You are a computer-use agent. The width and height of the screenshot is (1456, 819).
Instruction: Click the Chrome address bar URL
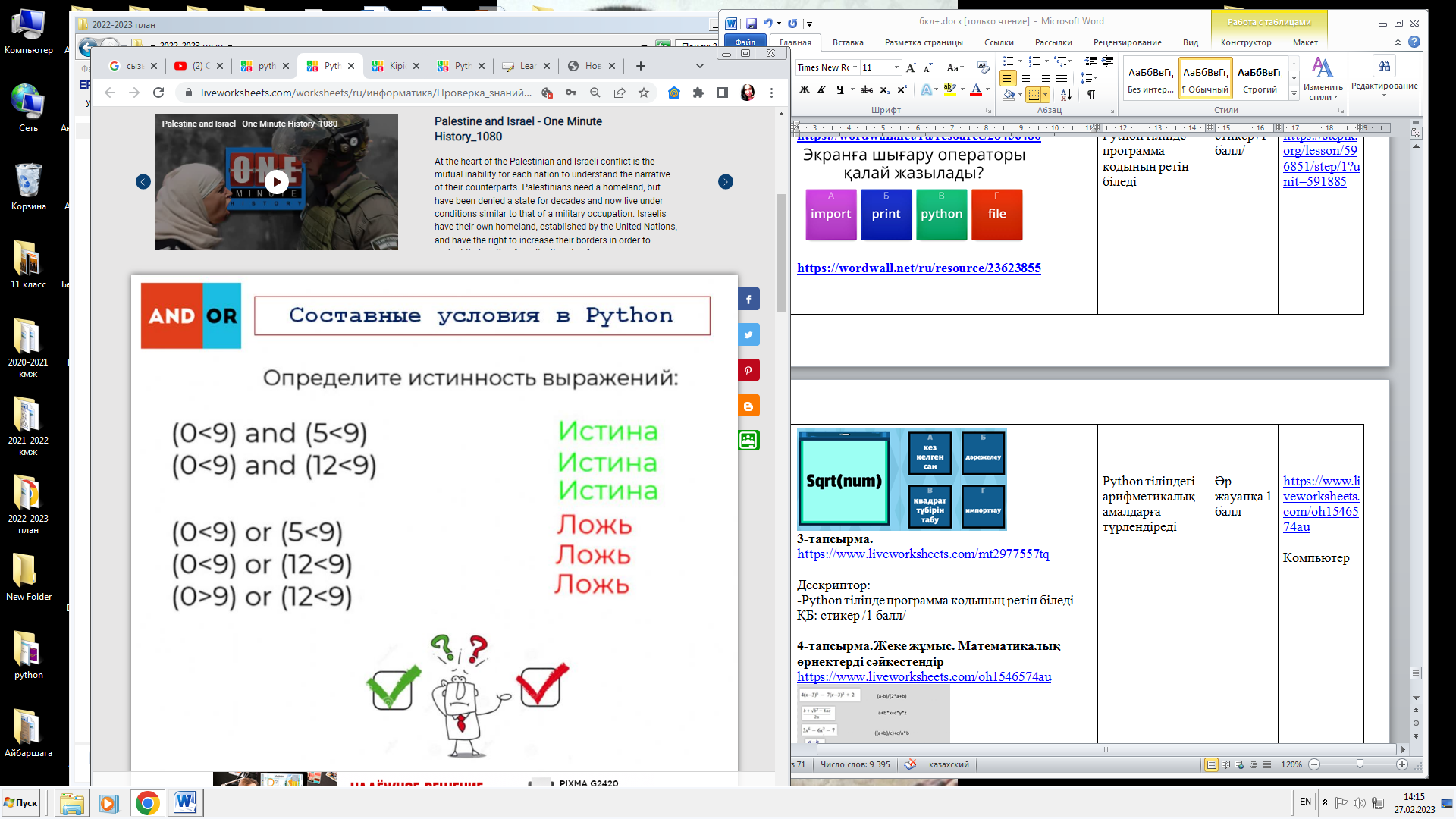coord(366,93)
